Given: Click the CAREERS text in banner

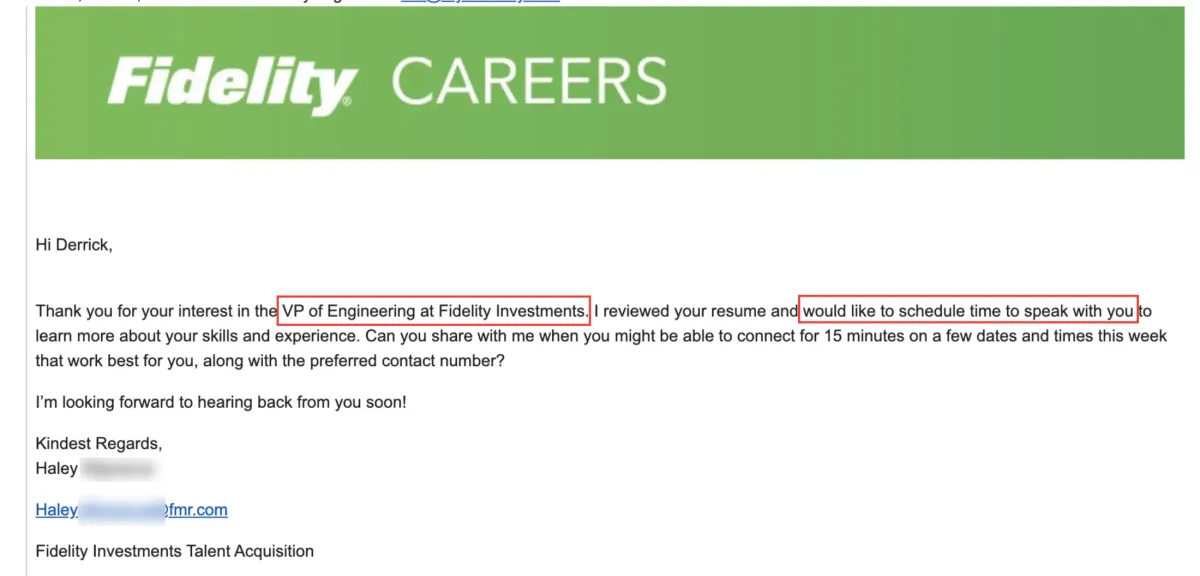Looking at the screenshot, I should pyautogui.click(x=529, y=82).
